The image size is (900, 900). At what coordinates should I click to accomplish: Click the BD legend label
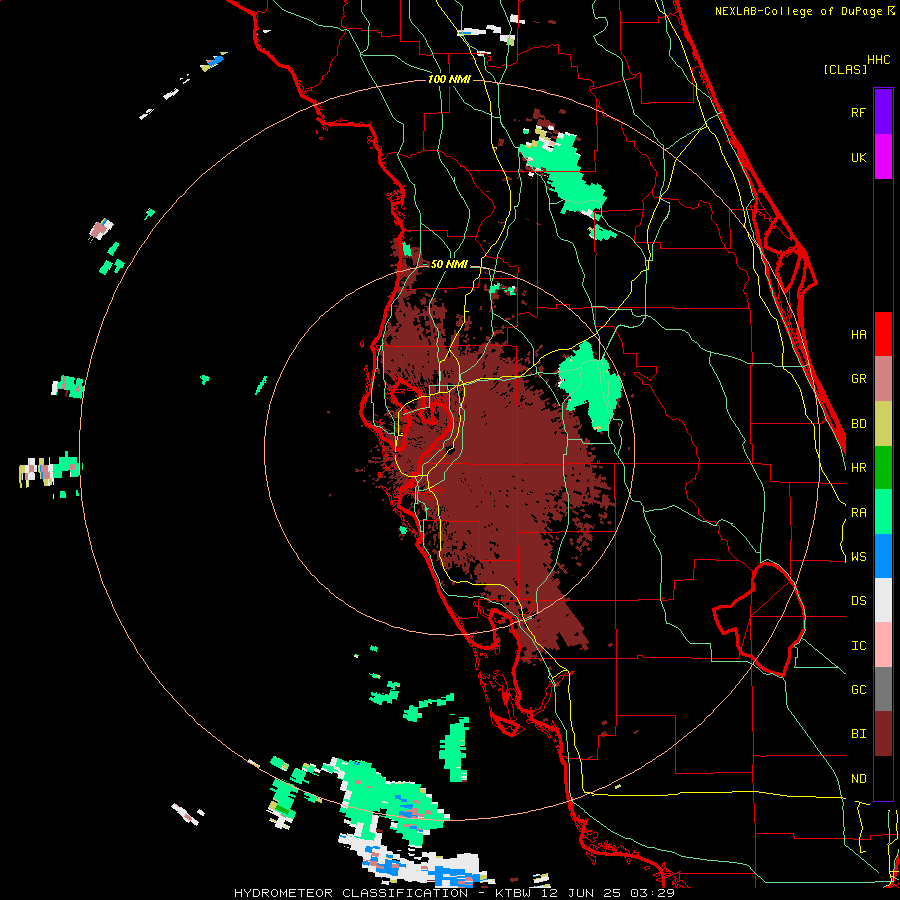coord(858,424)
